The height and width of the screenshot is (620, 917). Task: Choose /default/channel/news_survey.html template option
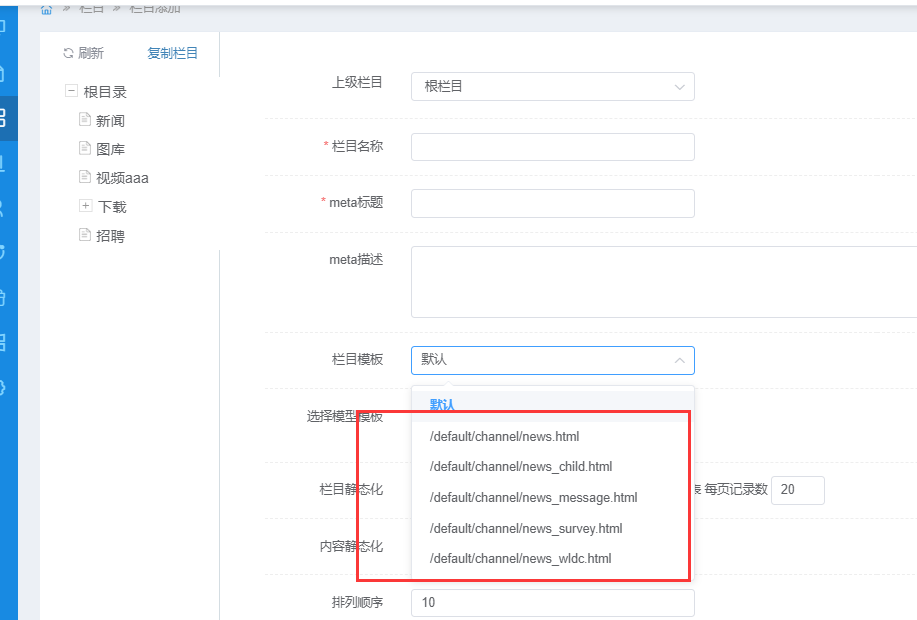click(553, 529)
